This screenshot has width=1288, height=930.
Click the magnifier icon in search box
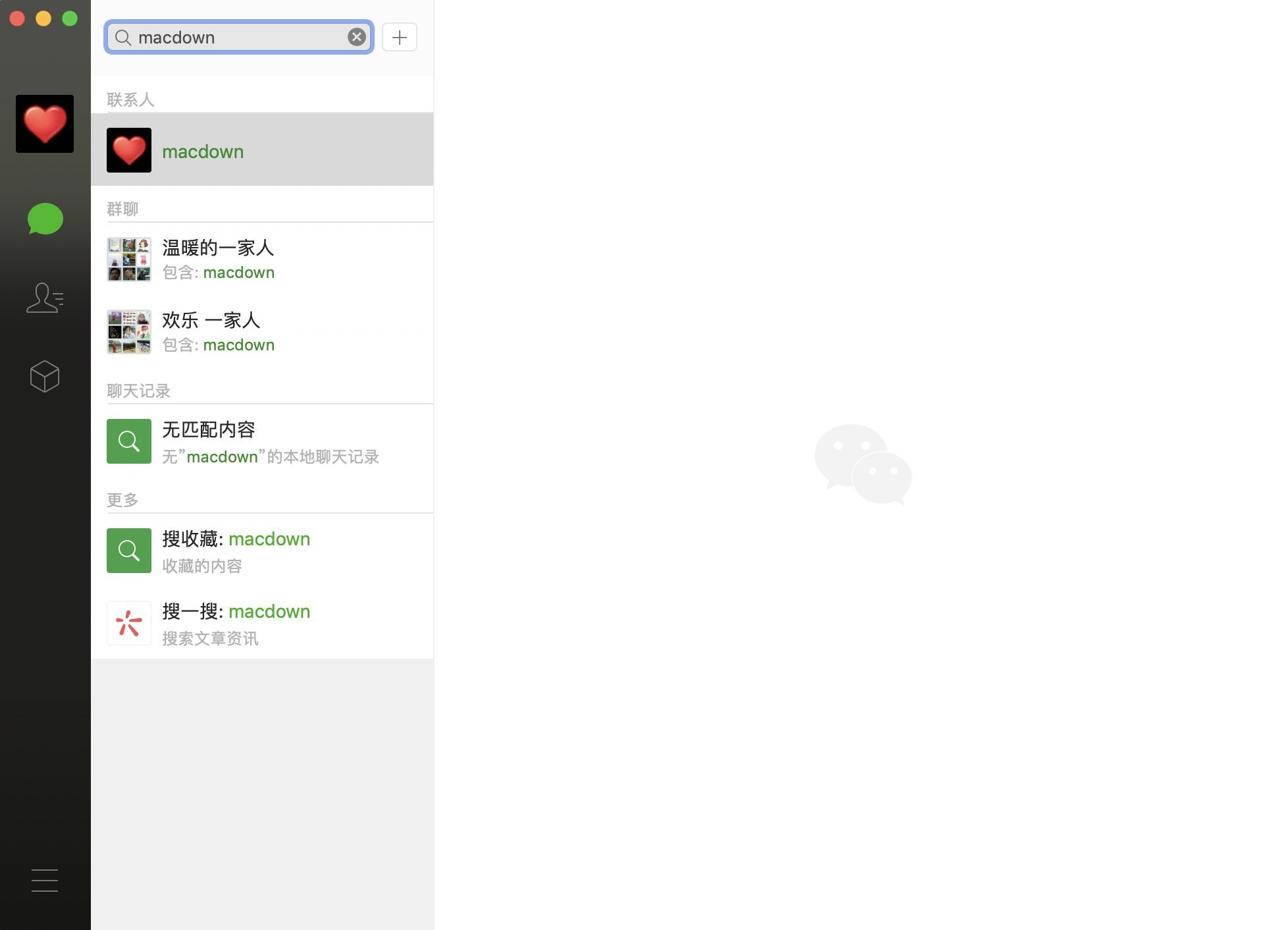pyautogui.click(x=123, y=38)
